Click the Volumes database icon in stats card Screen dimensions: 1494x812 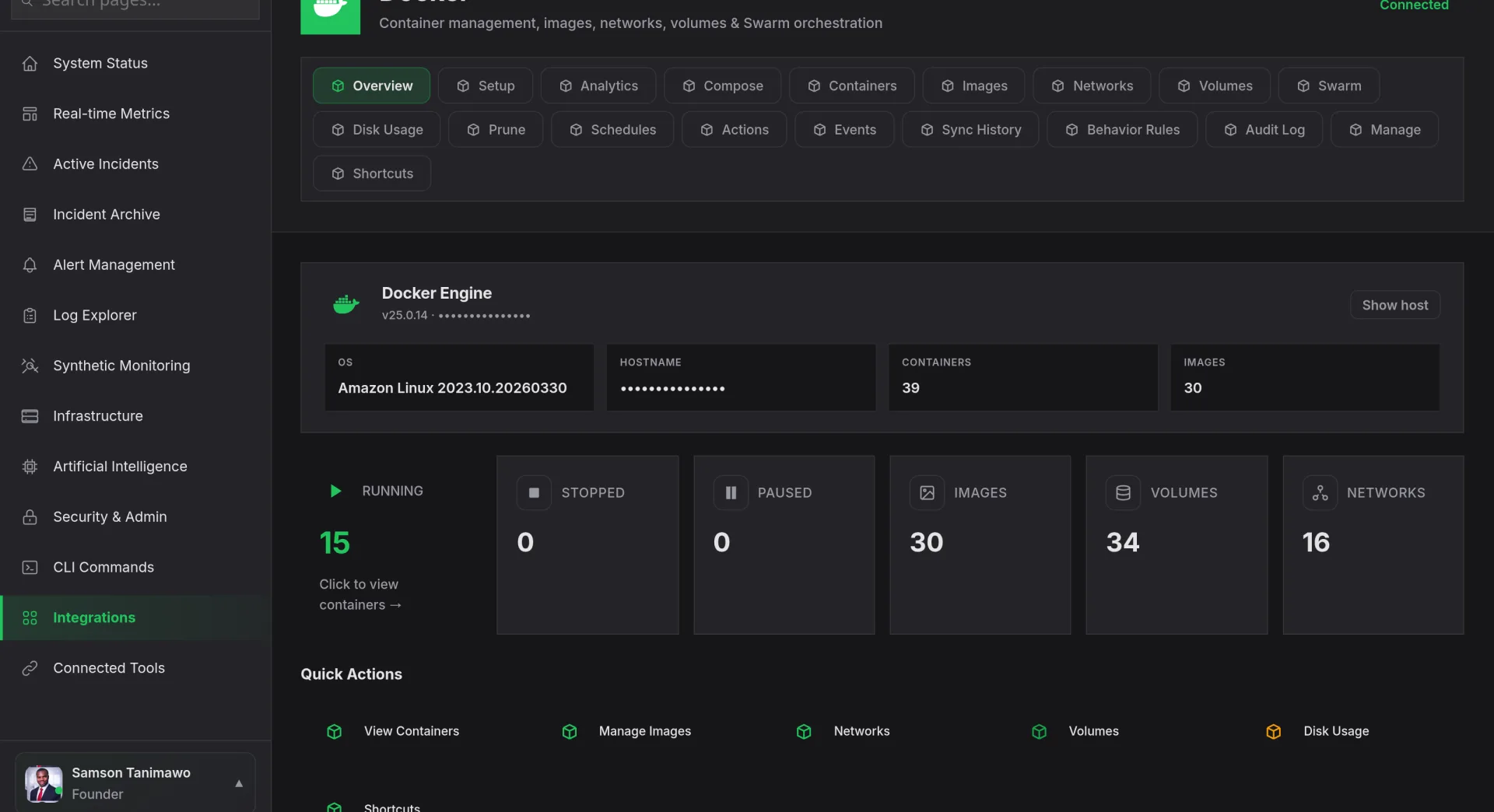[x=1123, y=492]
